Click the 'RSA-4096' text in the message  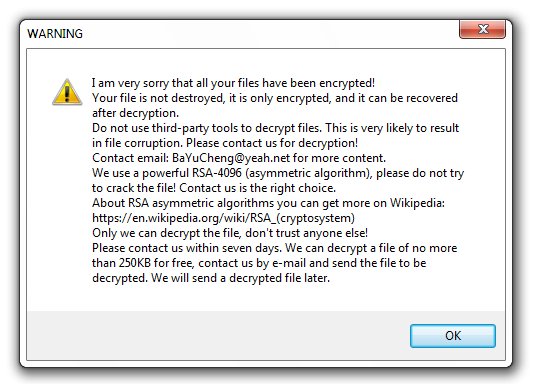tap(217, 173)
